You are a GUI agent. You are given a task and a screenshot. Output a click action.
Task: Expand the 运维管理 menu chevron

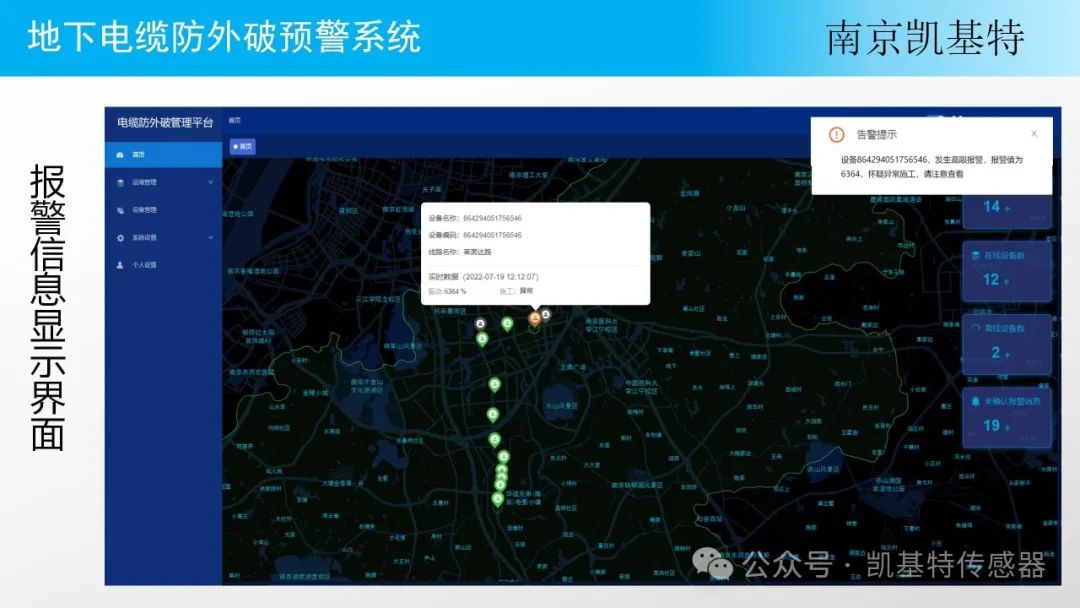point(210,182)
